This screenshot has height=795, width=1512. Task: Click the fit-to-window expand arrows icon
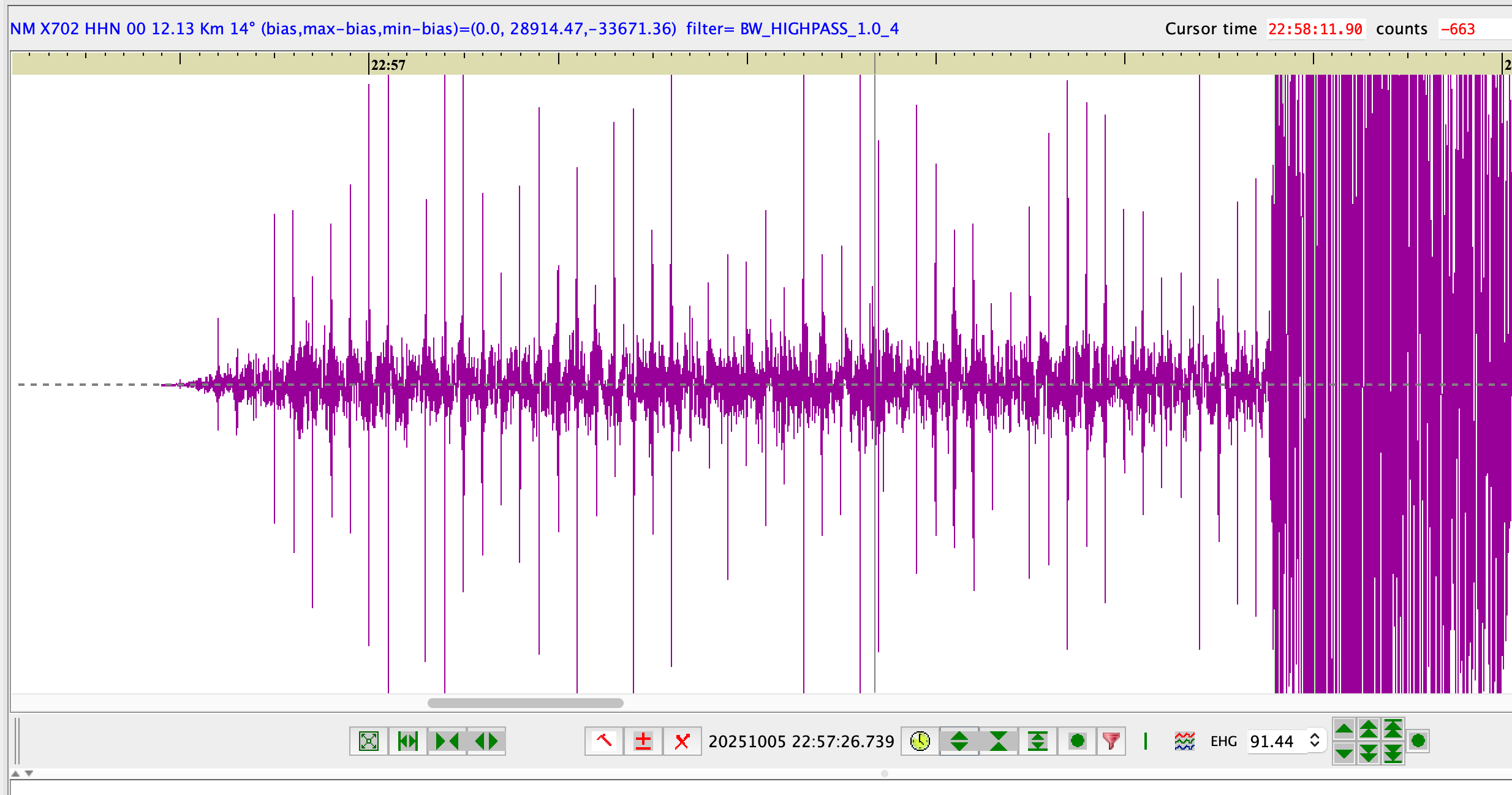pos(369,741)
